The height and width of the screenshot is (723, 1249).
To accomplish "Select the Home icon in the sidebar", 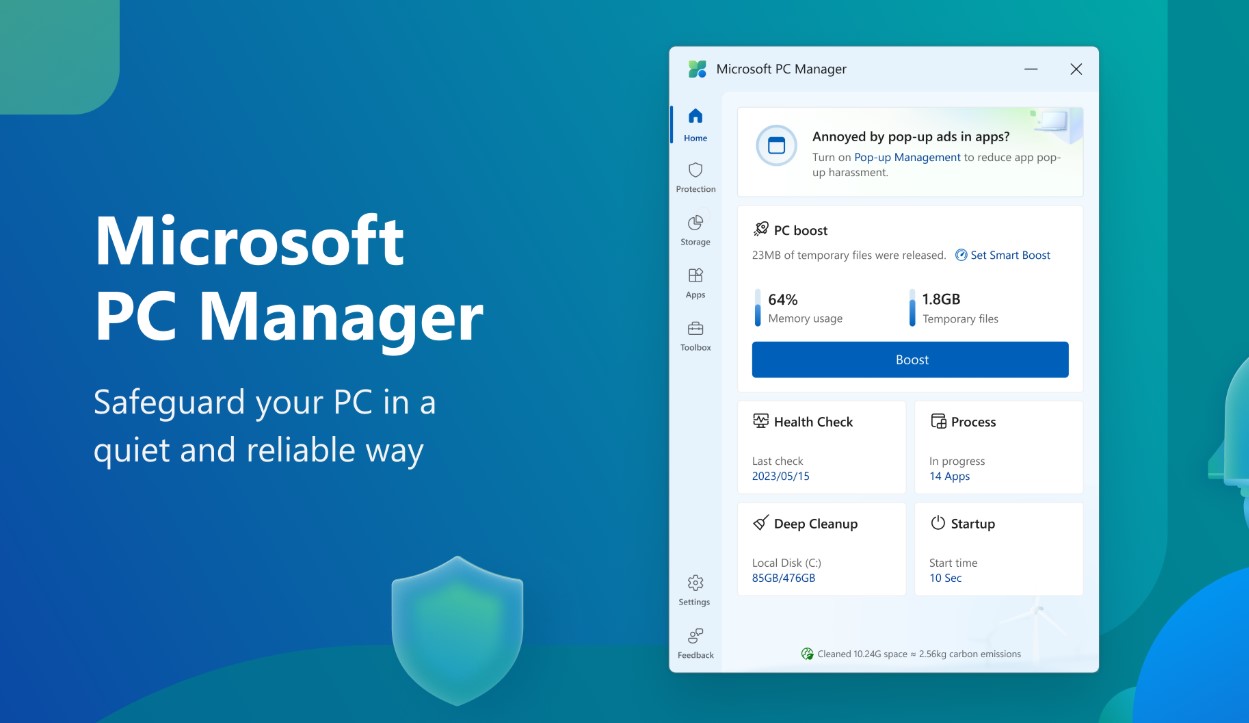I will [695, 116].
